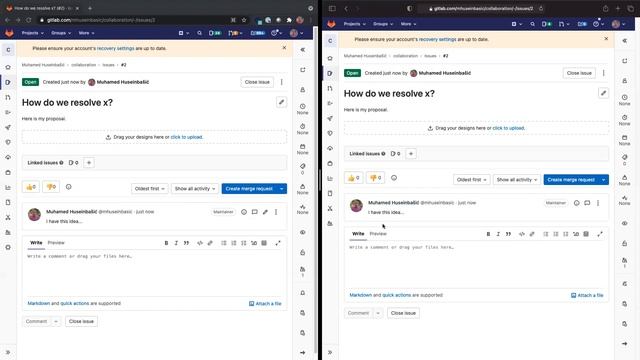This screenshot has width=640, height=360.
Task: Thumbs up the issue in right window
Action: click(353, 178)
